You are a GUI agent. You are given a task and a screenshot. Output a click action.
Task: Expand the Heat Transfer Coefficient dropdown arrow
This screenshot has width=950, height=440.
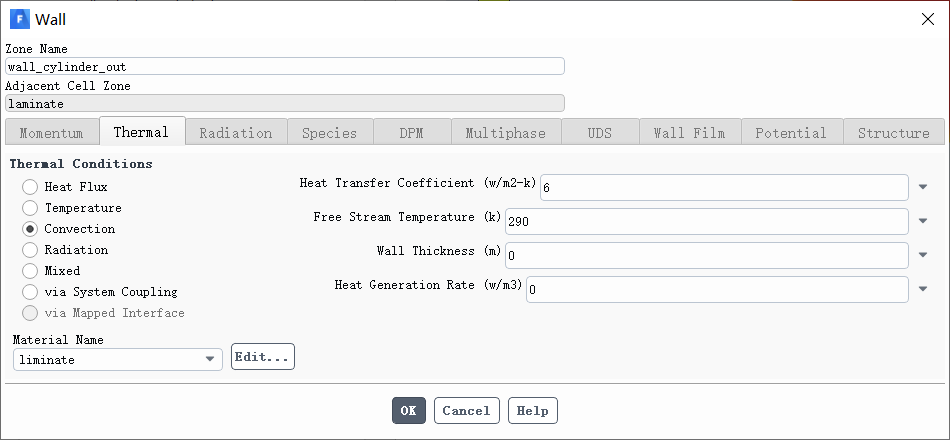tap(923, 187)
